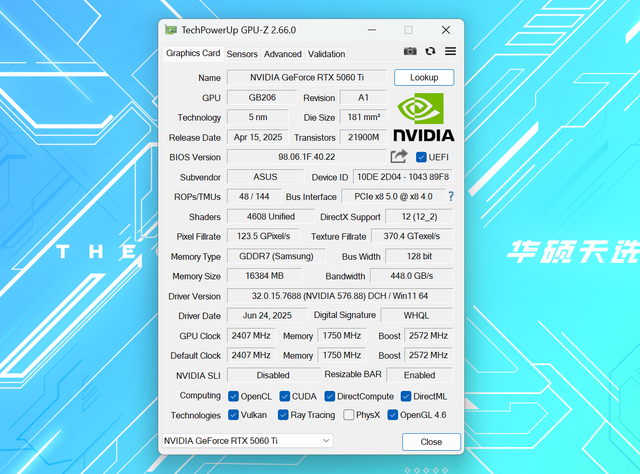Click the Transistors value 21900M
Screen dimensions: 640x474
point(363,137)
